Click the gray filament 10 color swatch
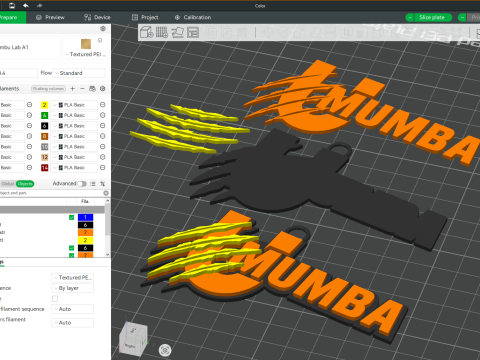 pos(44,147)
